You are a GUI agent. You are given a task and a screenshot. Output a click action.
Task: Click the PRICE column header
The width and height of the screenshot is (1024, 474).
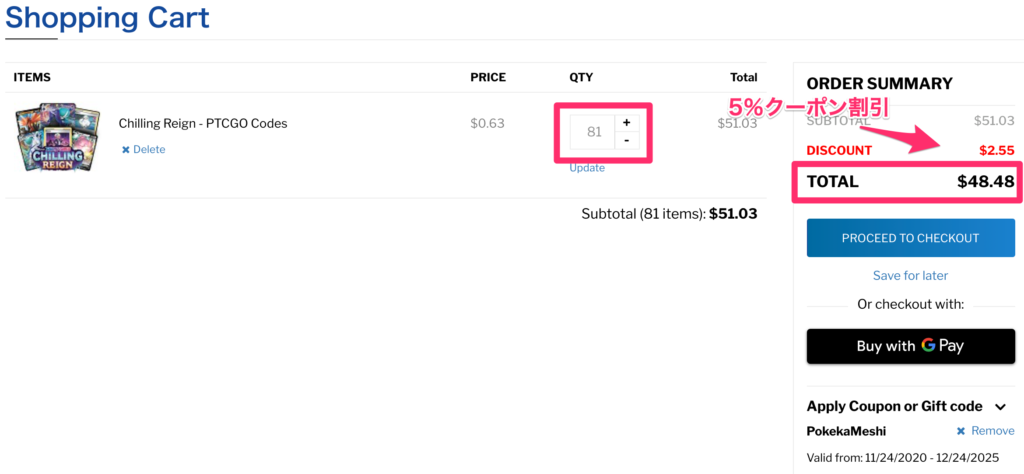[488, 77]
